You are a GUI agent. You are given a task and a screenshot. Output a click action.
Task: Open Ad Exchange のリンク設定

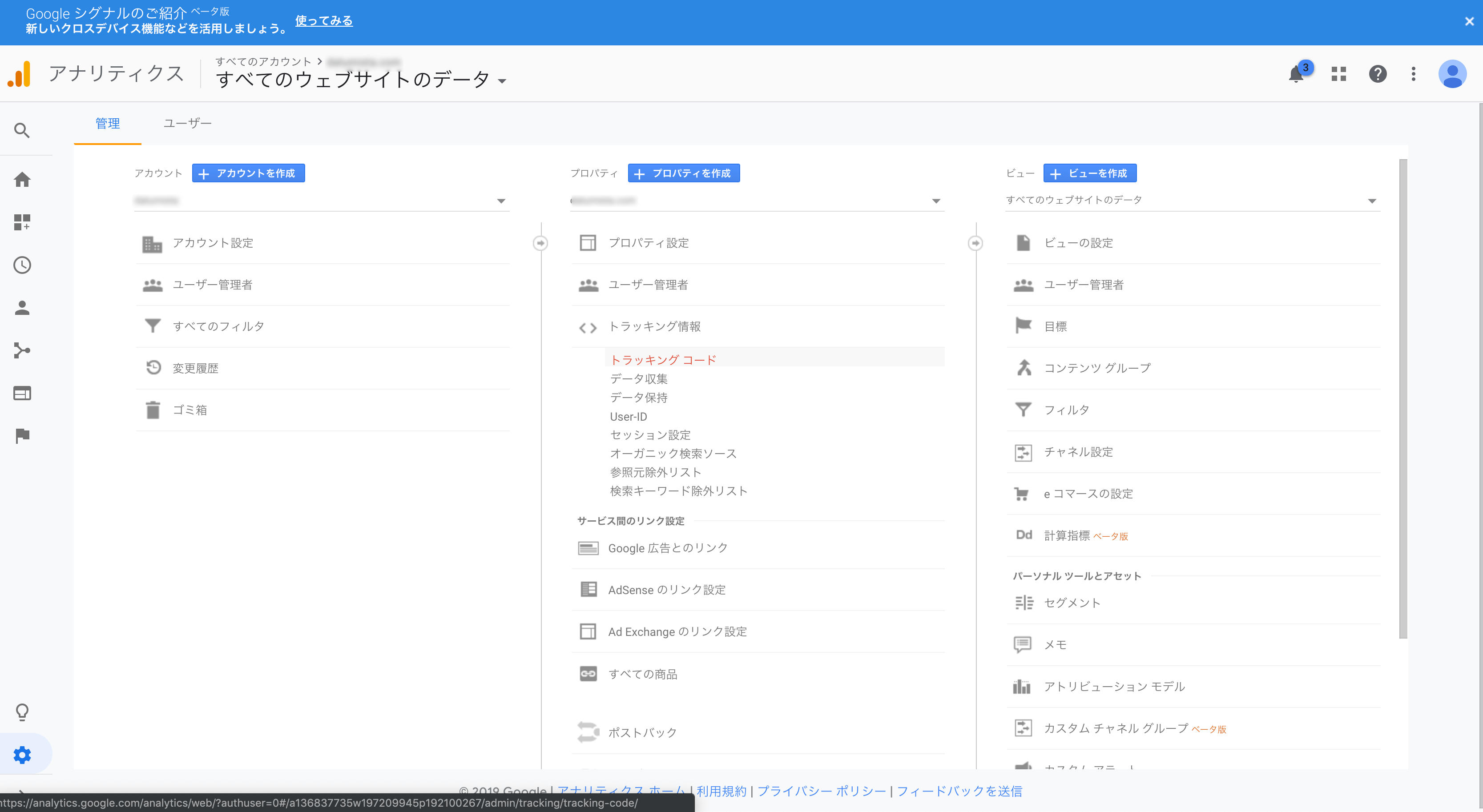758,632
